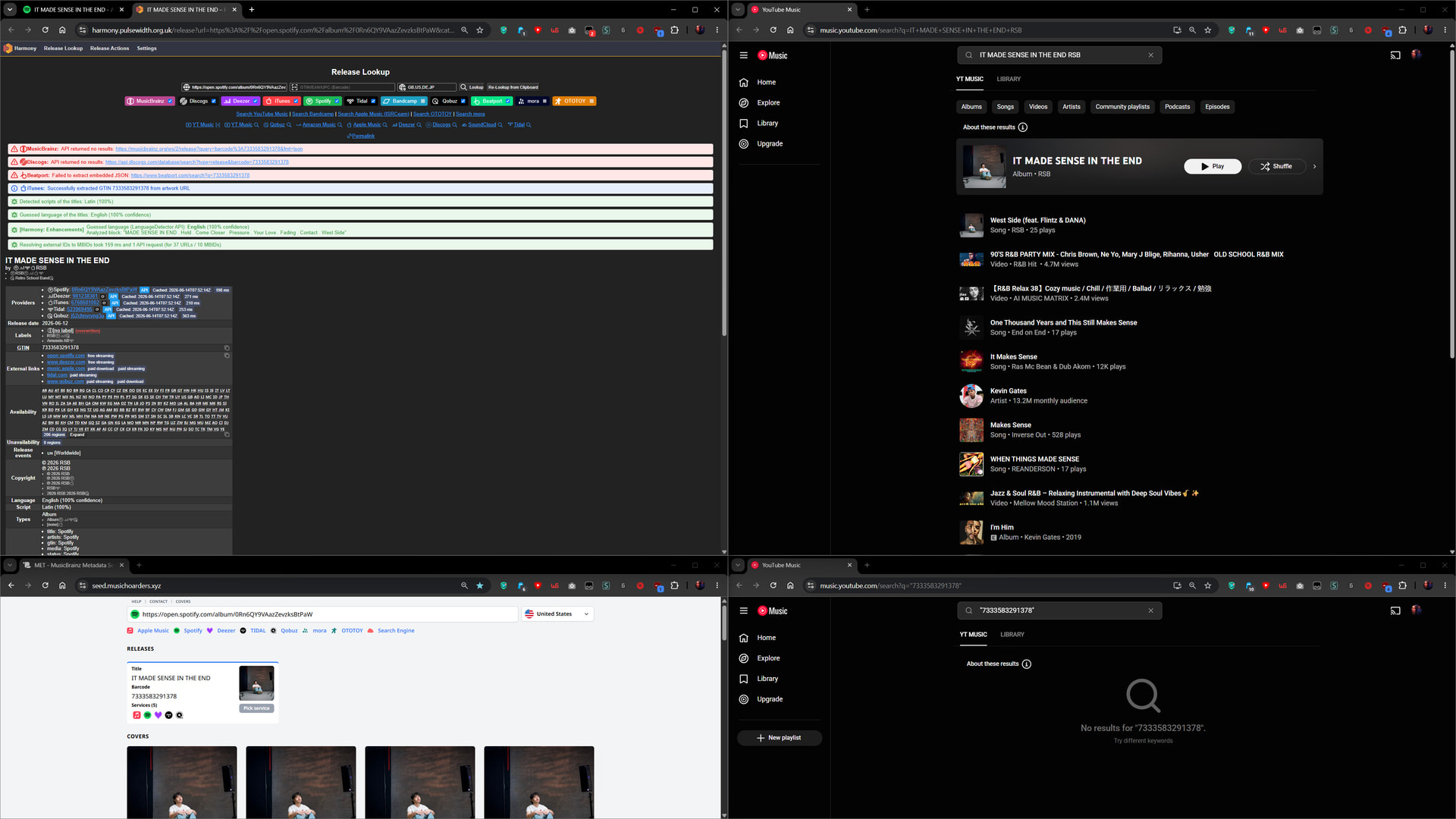Copy the availability regions with copy icon
1456x819 pixels.
tap(227, 435)
